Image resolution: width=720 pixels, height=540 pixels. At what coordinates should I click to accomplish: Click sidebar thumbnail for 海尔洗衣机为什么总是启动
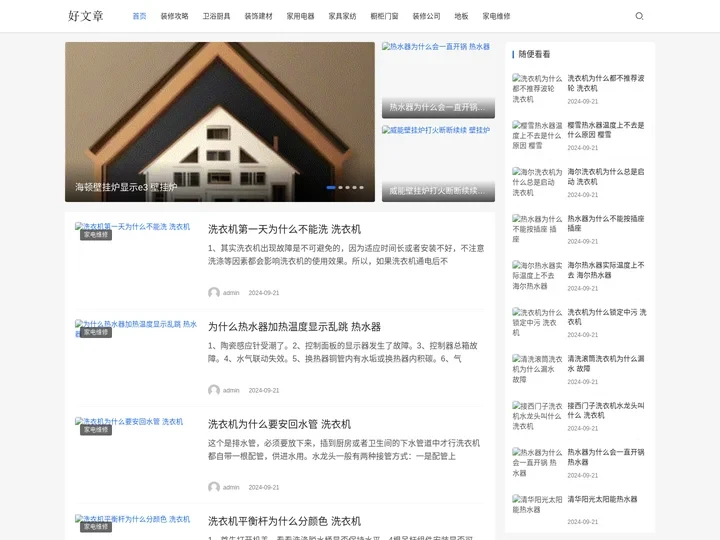537,182
